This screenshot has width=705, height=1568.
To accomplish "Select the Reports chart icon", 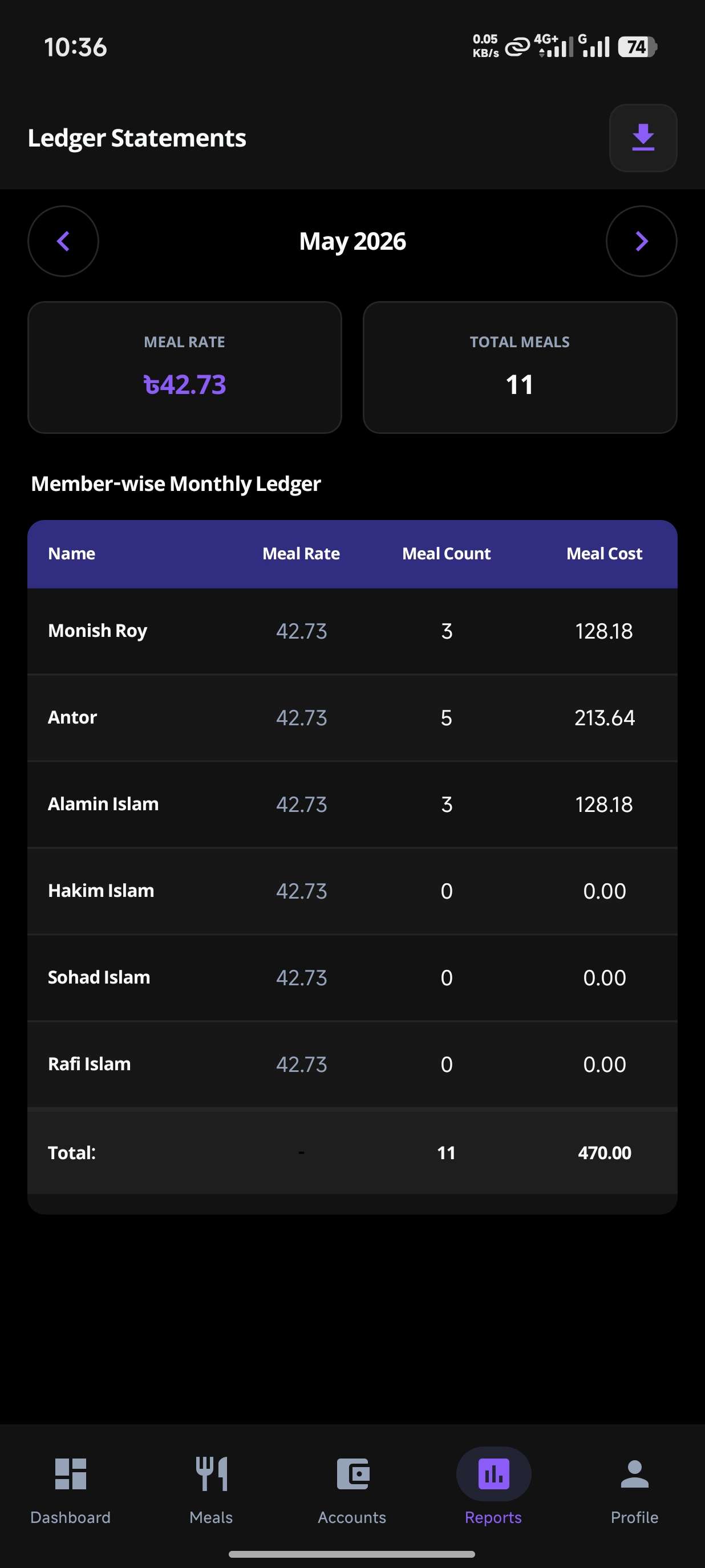I will [x=494, y=1474].
